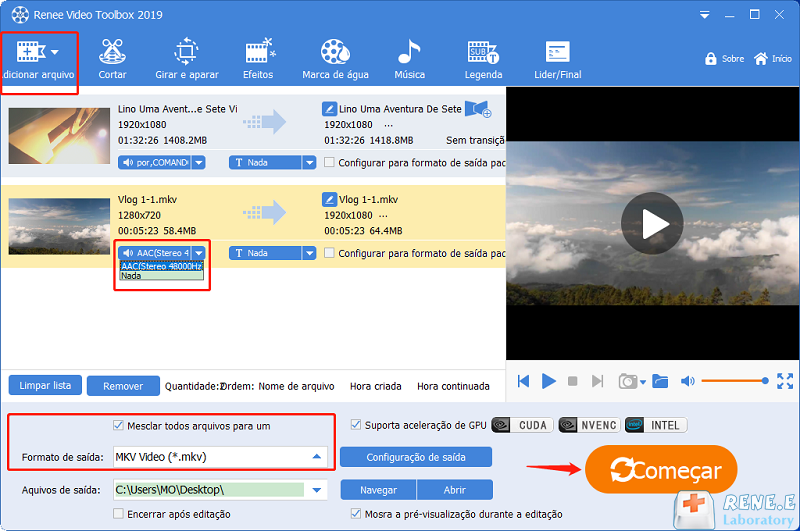Image resolution: width=800 pixels, height=531 pixels.
Task: Click Remover button
Action: 123,386
